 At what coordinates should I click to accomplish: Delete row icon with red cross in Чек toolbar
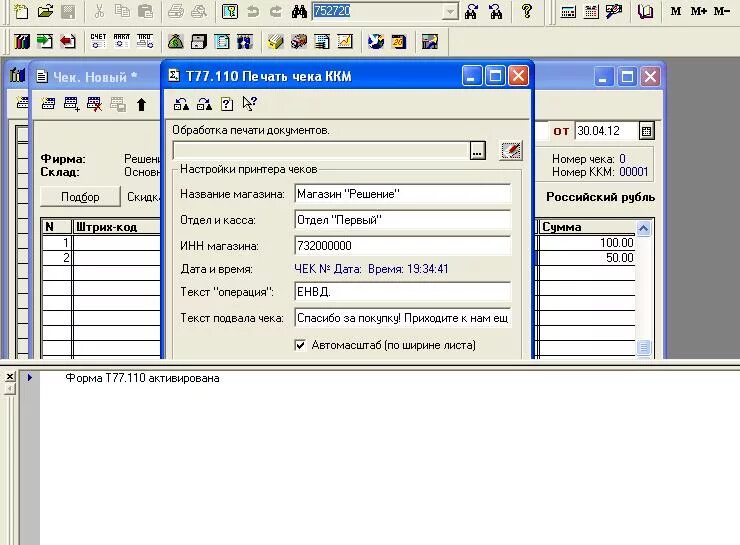click(94, 104)
